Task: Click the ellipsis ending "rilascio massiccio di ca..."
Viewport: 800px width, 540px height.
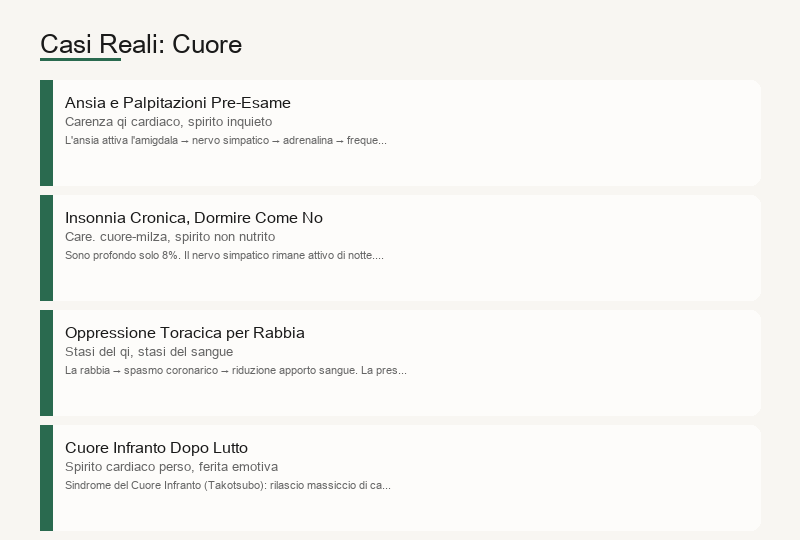Action: [x=387, y=488]
